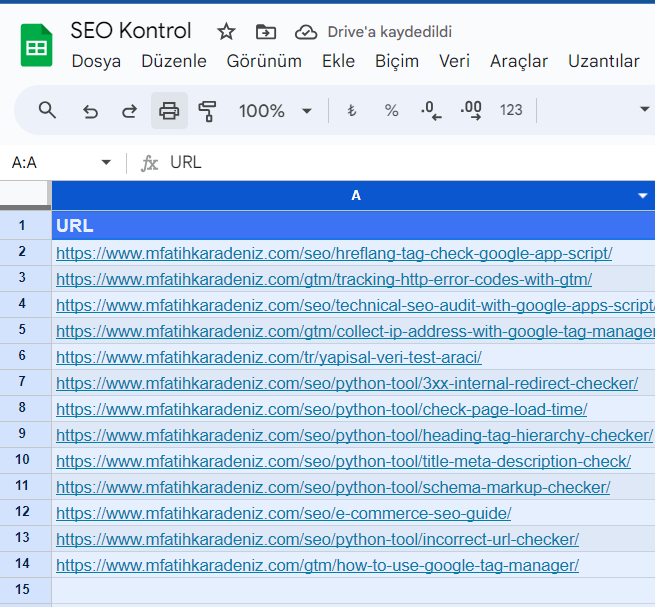Click the move to folder icon
Image resolution: width=655 pixels, height=607 pixels.
coord(266,32)
